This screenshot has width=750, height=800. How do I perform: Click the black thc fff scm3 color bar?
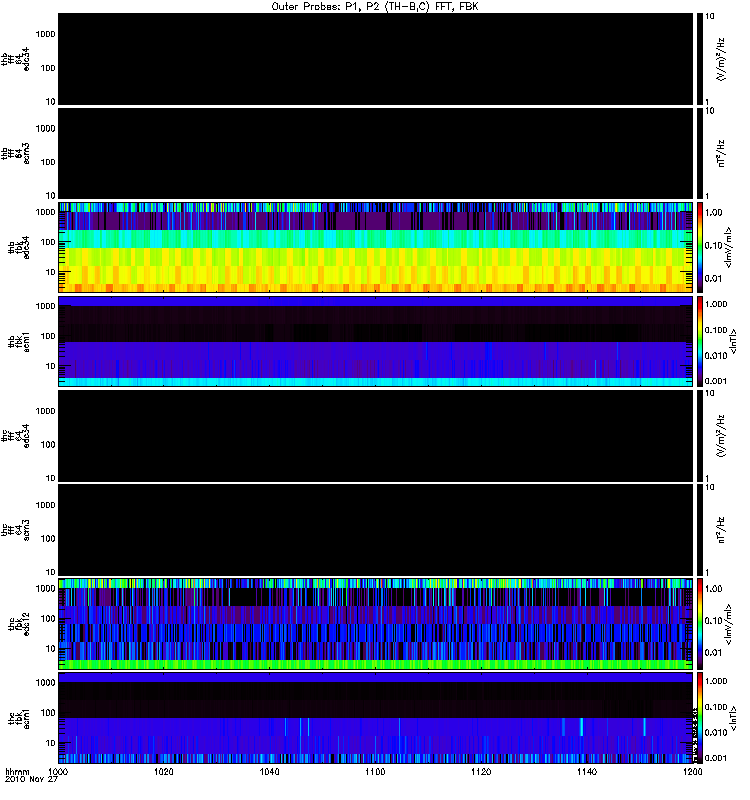(699, 530)
